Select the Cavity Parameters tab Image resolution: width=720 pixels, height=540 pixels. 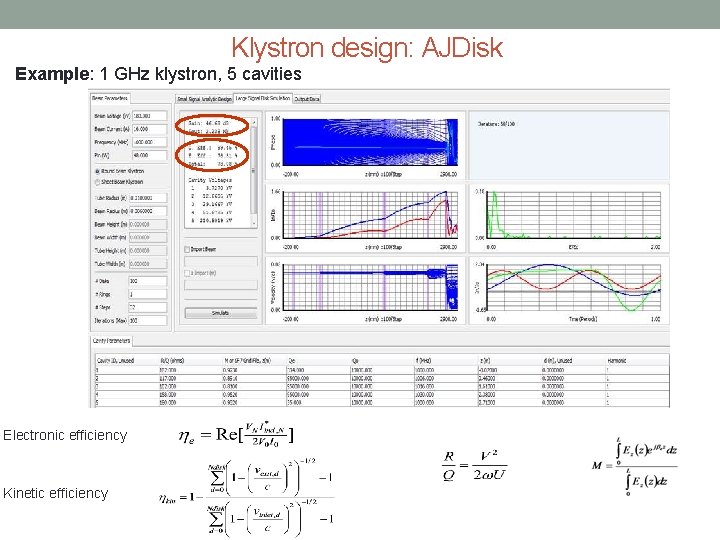[x=112, y=341]
